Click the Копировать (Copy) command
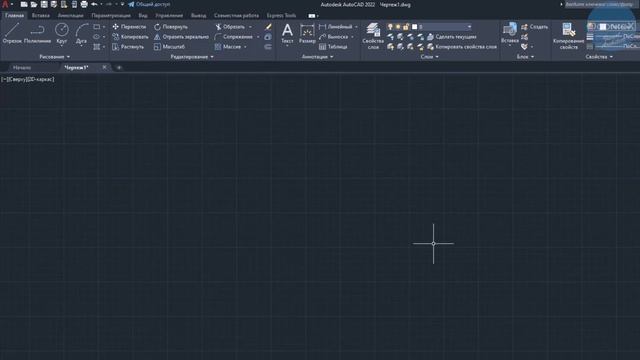The width and height of the screenshot is (640, 360). tap(130, 37)
